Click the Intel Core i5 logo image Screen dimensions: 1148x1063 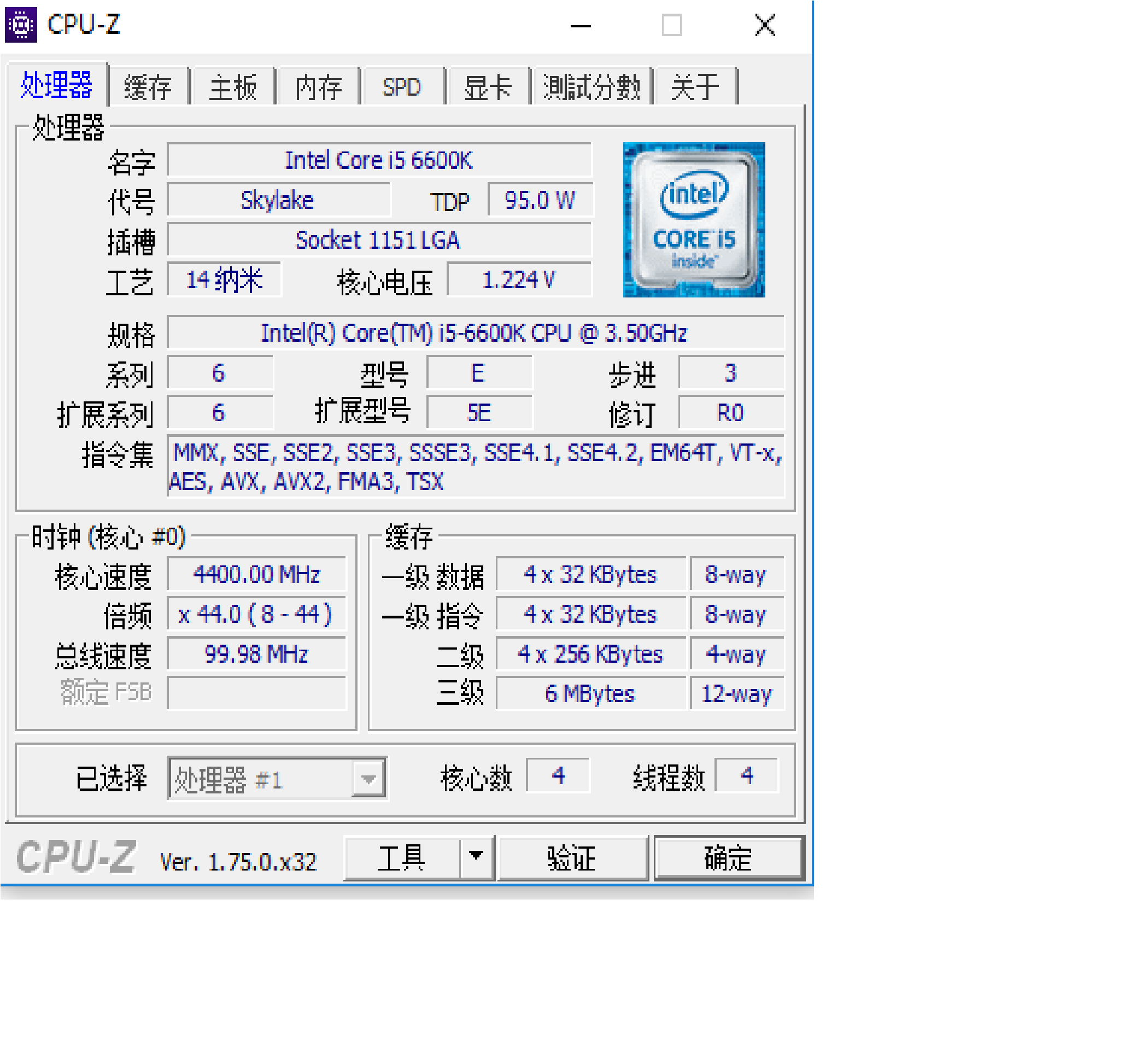click(694, 219)
